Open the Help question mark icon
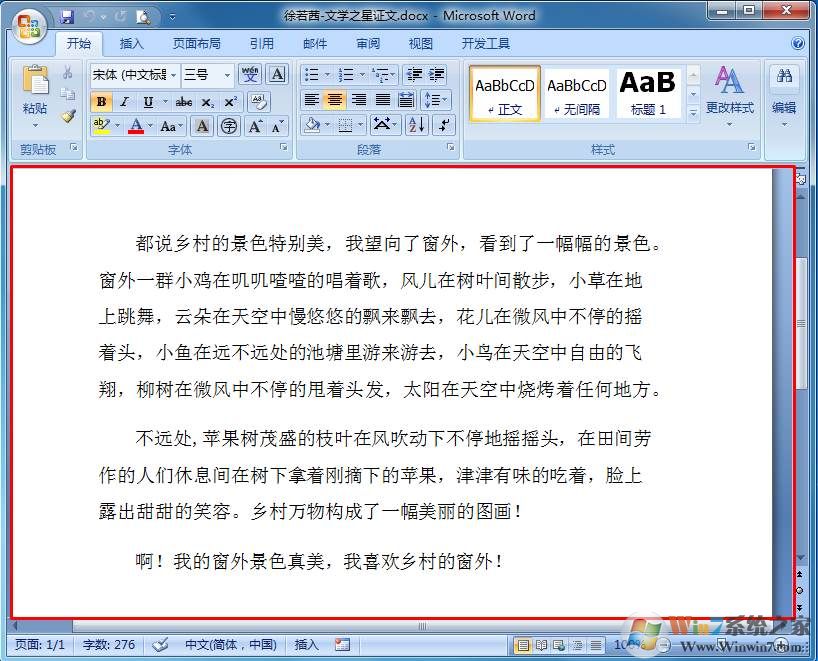The height and width of the screenshot is (661, 818). coord(798,43)
